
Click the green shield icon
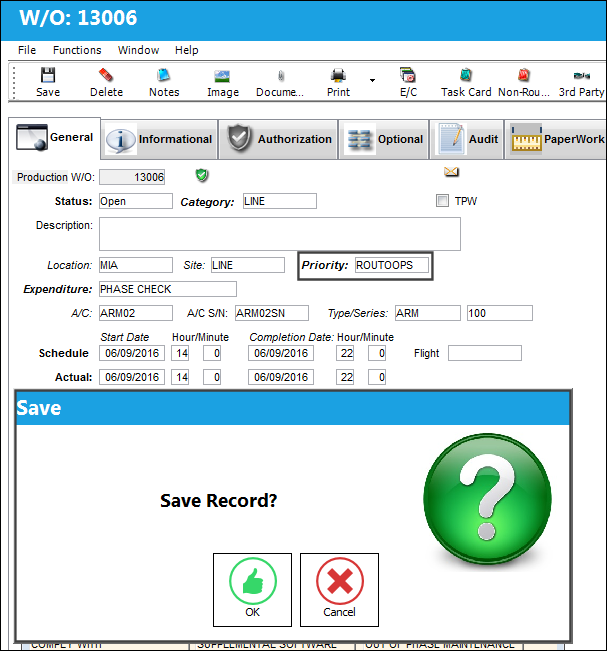click(202, 176)
